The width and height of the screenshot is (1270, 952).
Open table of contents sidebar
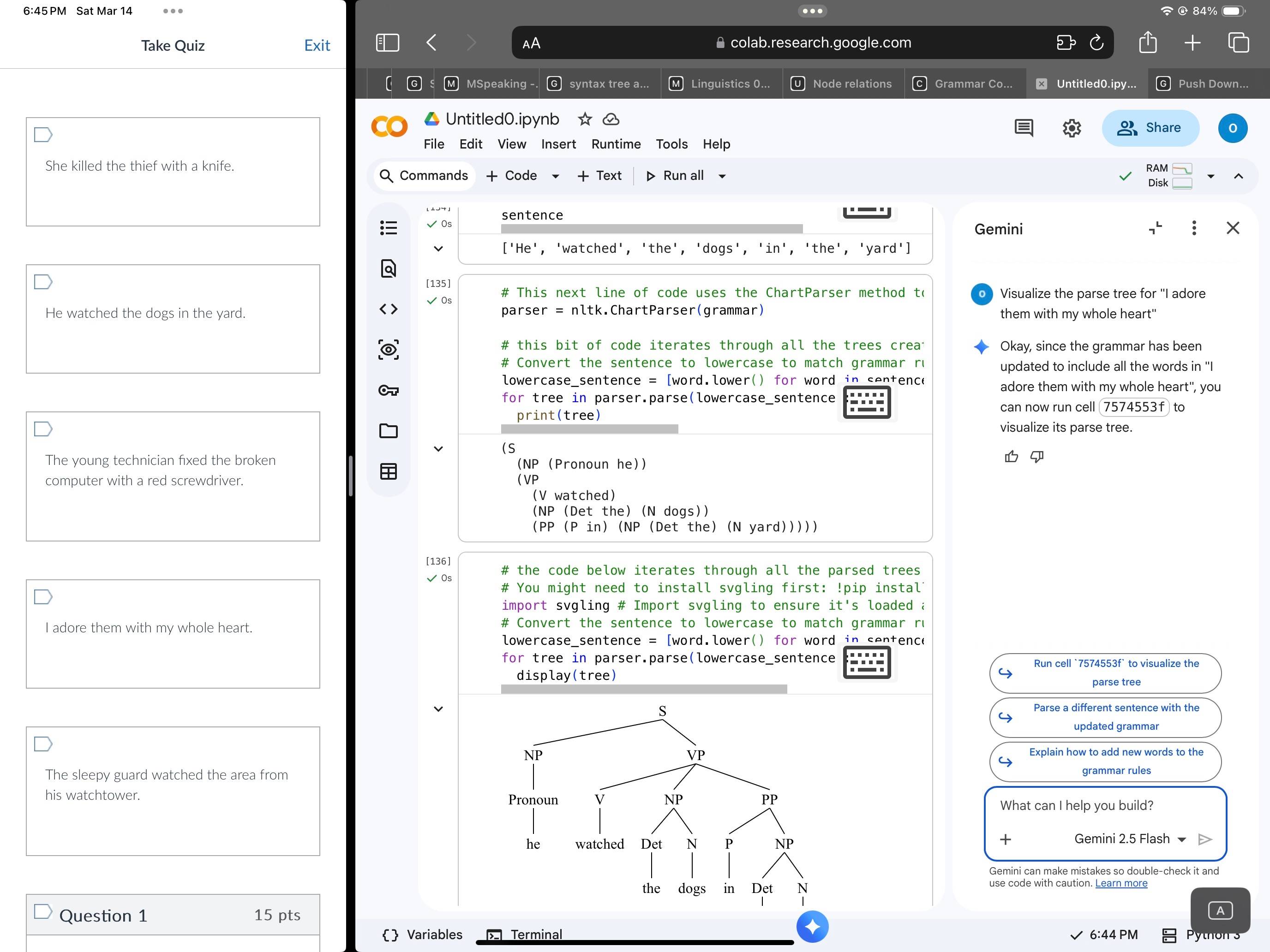click(x=389, y=228)
